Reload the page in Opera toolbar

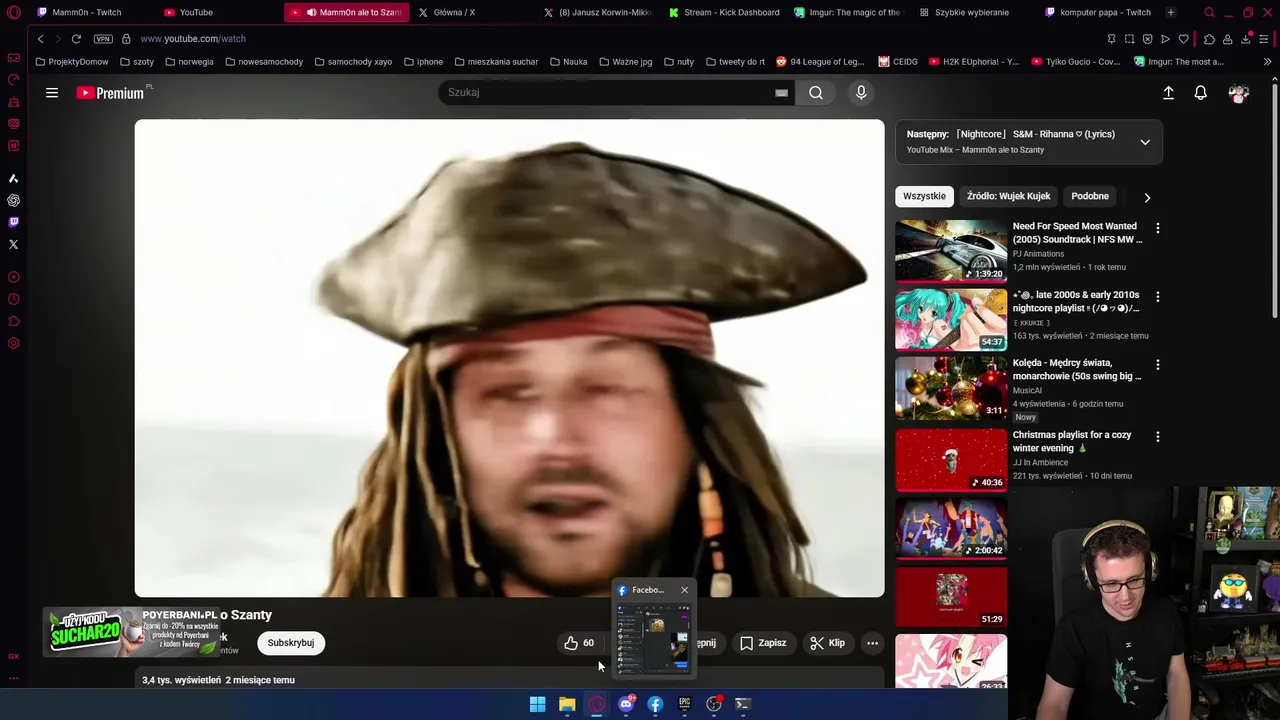click(x=76, y=39)
